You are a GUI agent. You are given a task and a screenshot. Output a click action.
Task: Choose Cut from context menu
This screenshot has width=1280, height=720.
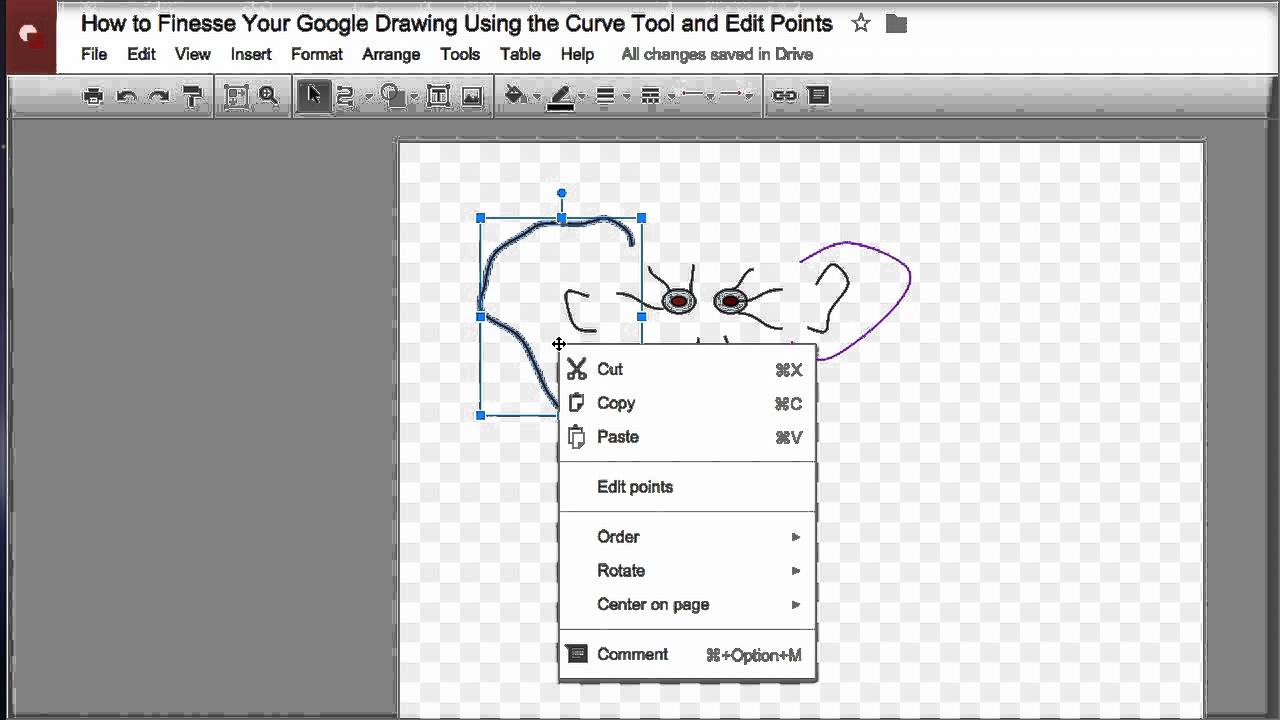point(687,370)
